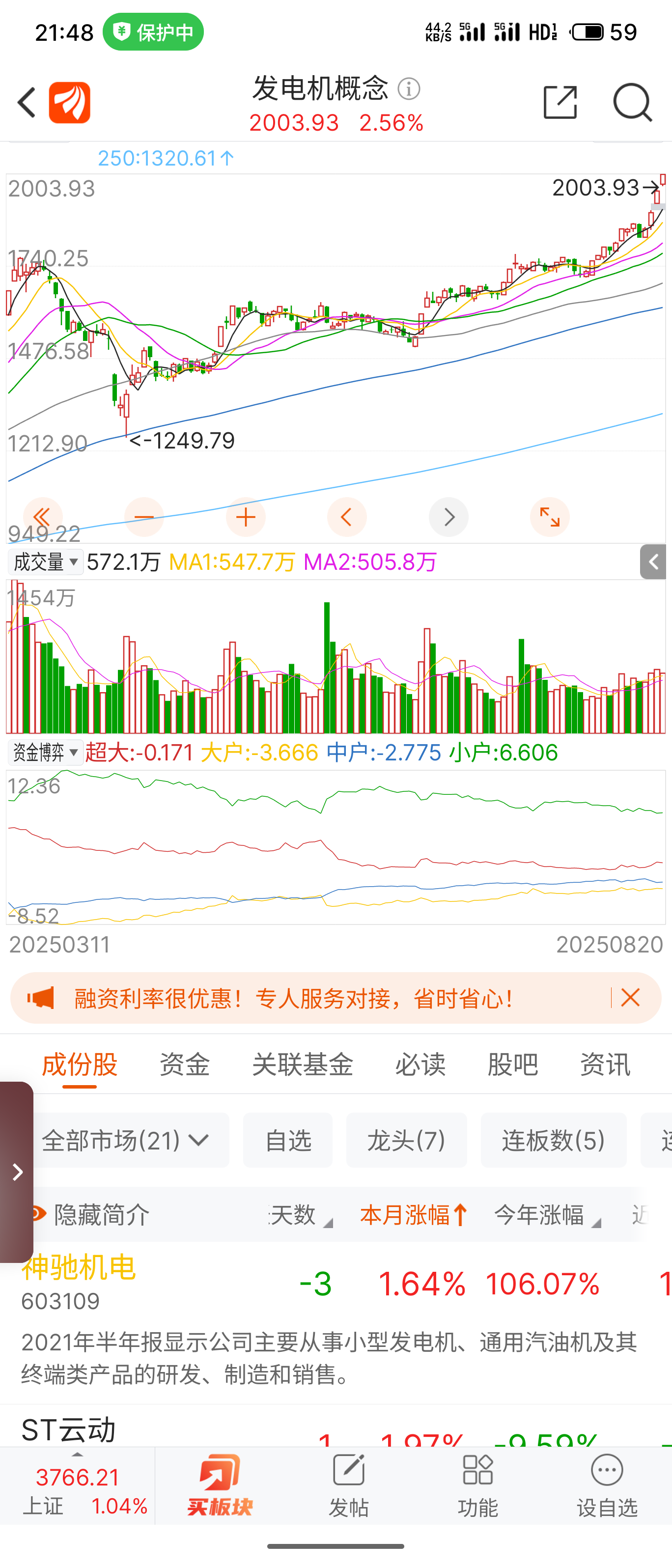672x1568 pixels.
Task: Zoom in chart with plus button
Action: tap(246, 517)
